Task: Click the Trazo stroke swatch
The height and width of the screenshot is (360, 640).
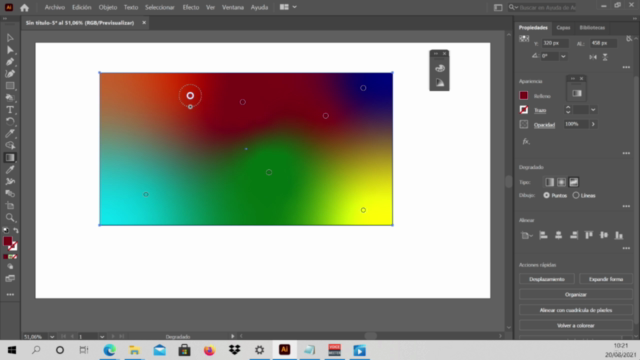Action: tap(524, 110)
